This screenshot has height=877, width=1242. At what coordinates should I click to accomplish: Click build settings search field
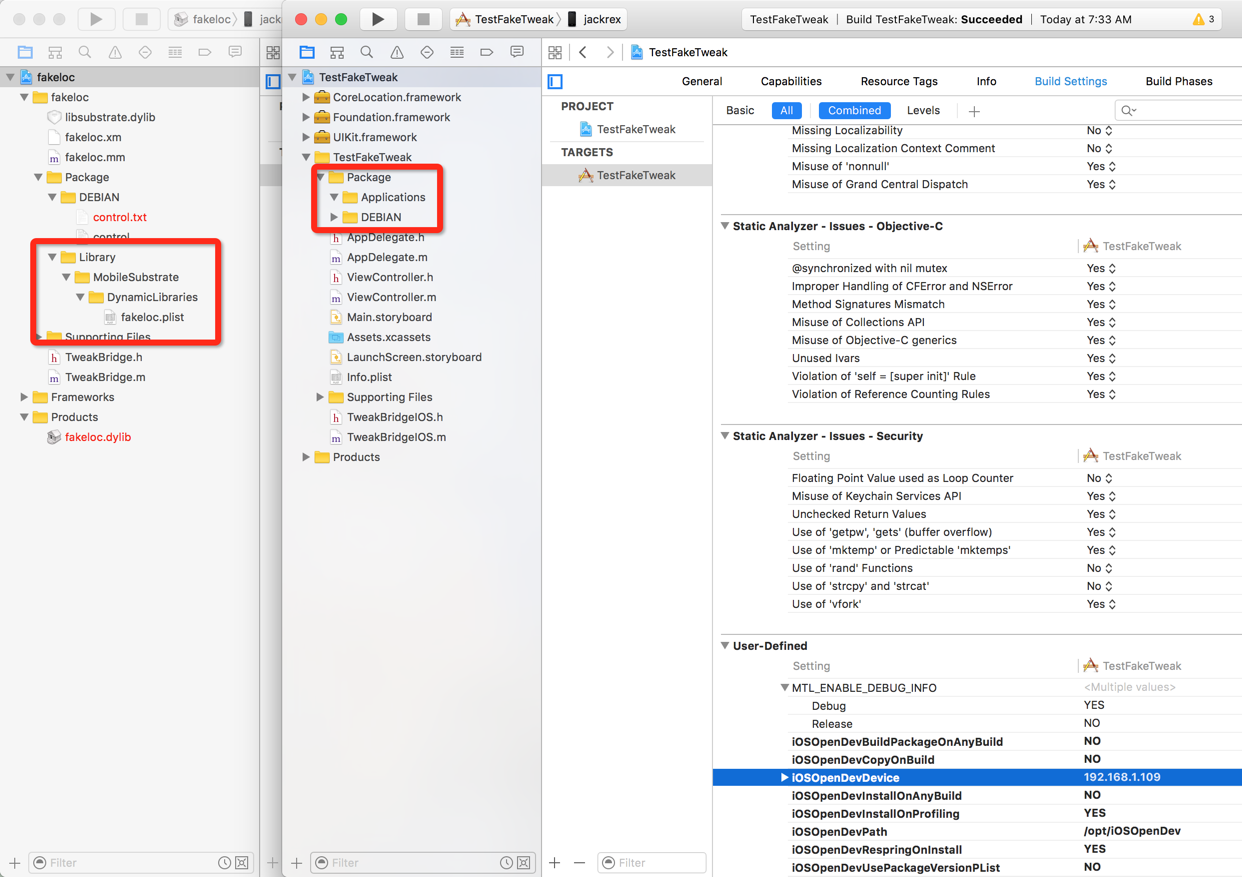[x=1178, y=111]
